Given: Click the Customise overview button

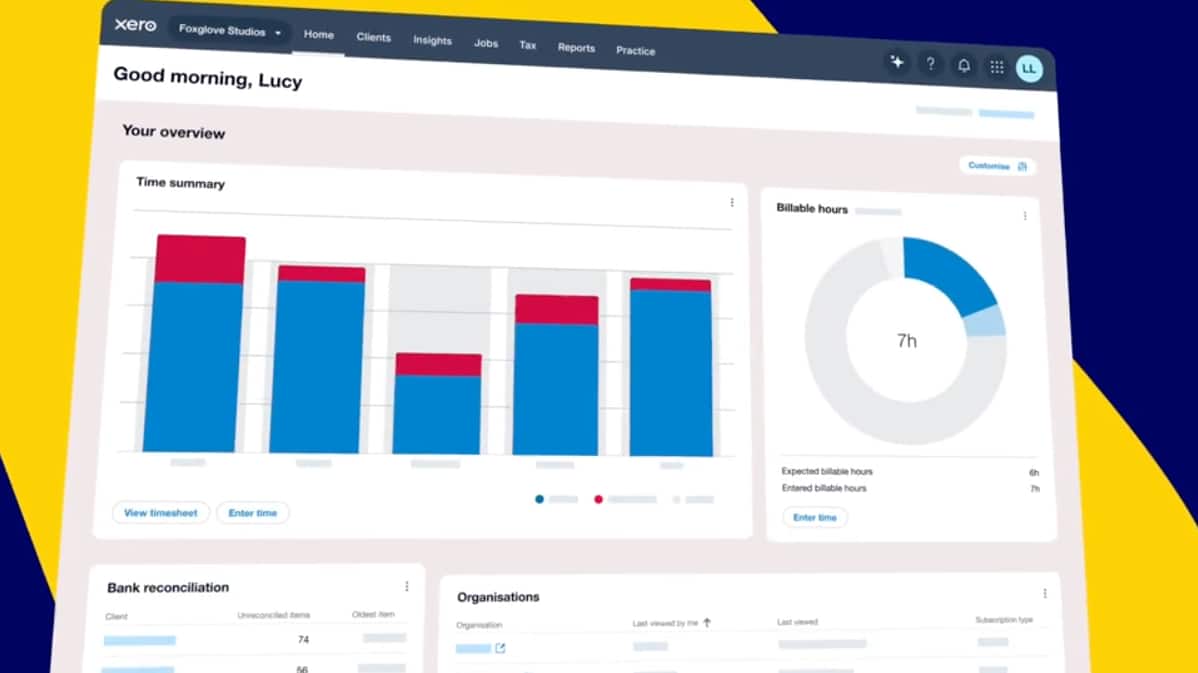Looking at the screenshot, I should pos(997,166).
